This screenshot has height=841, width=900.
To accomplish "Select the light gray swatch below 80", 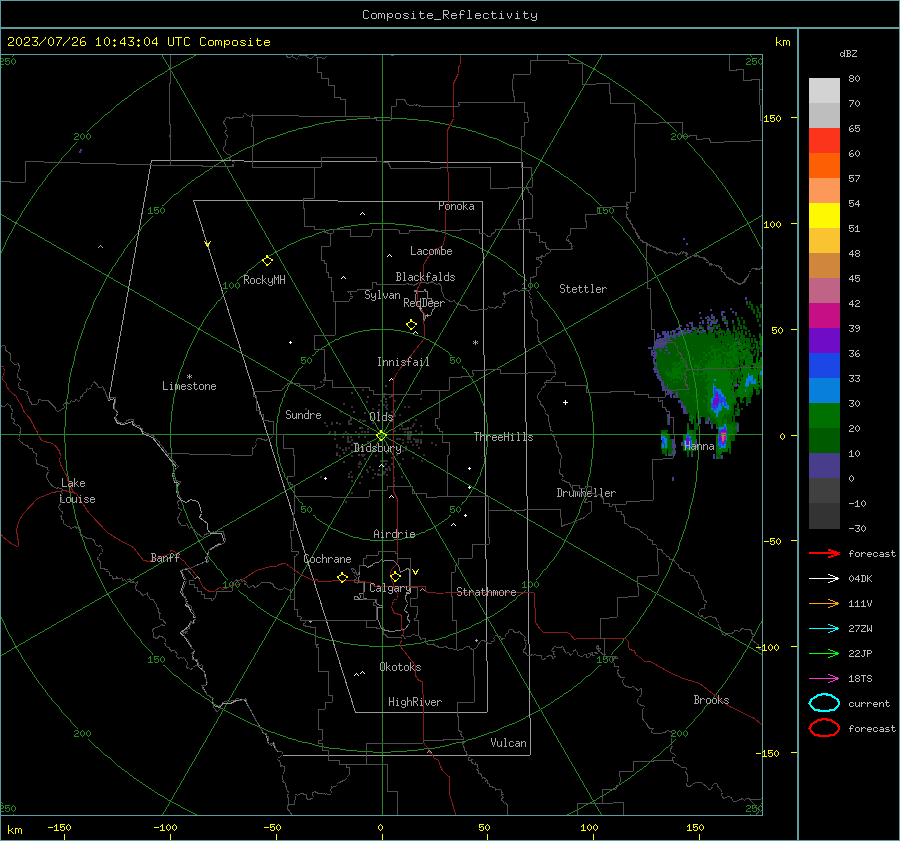I will [x=824, y=90].
